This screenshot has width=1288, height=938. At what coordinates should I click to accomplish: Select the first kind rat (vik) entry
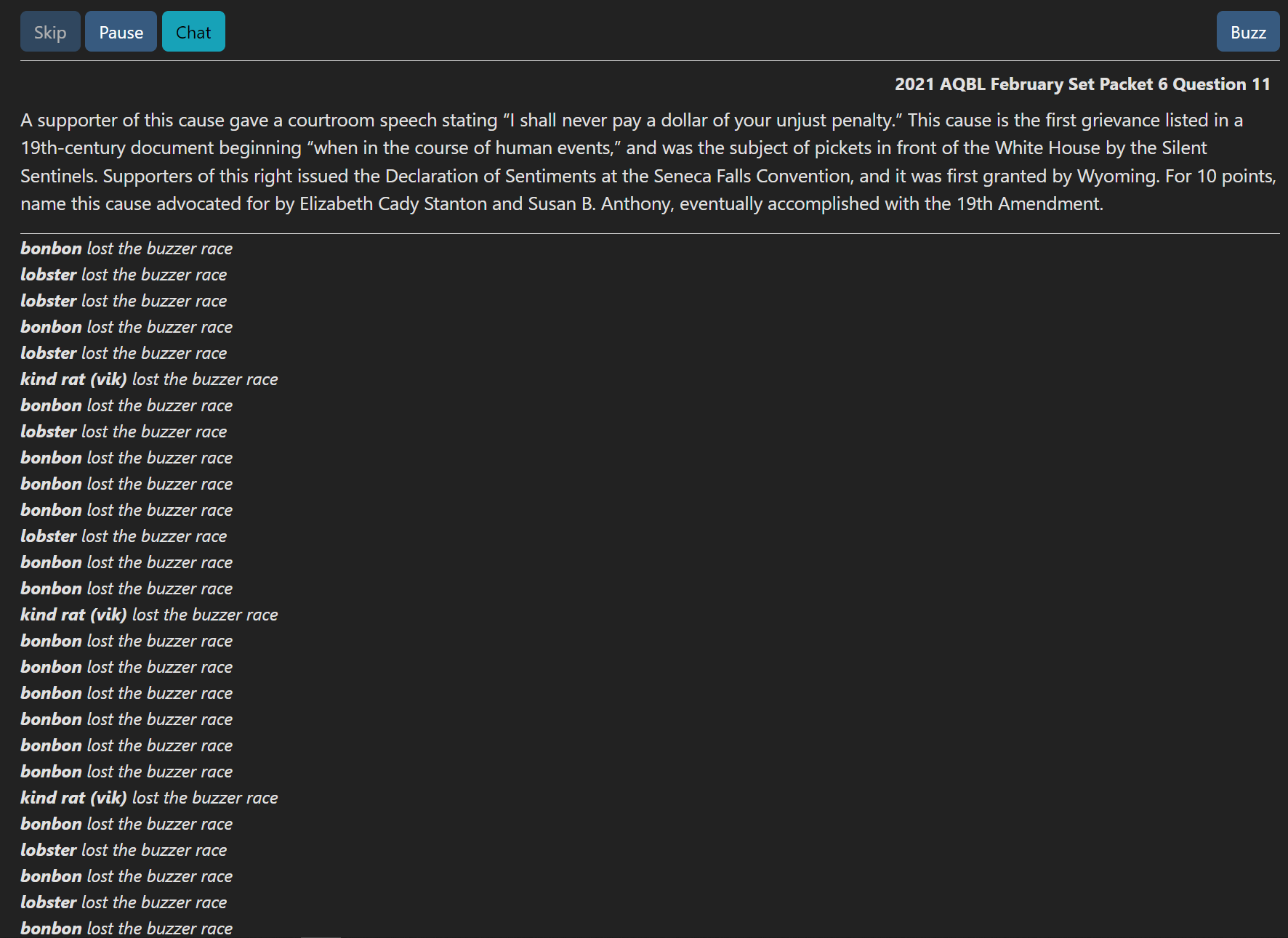click(149, 379)
